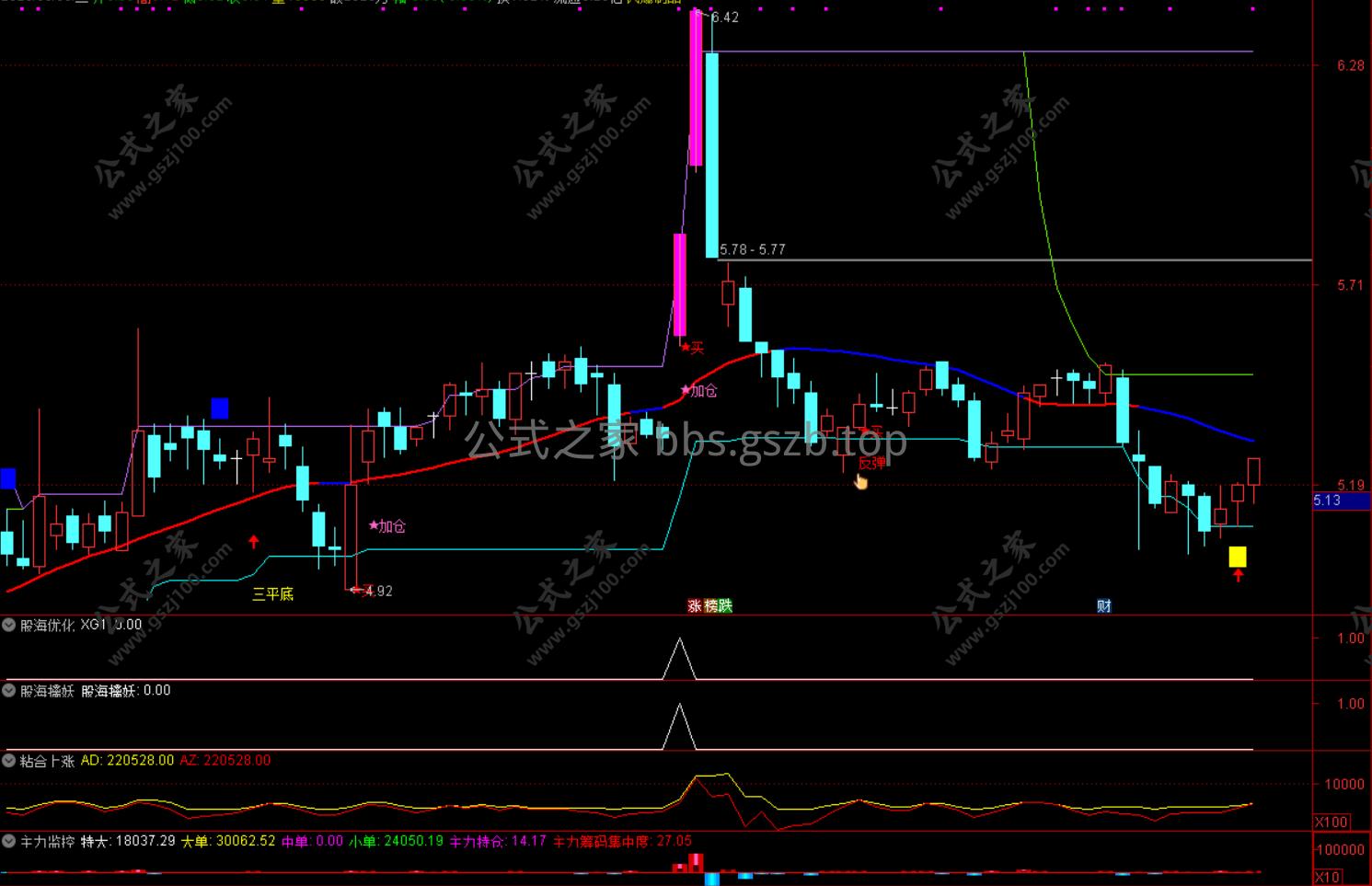Click the red 涨 marker icon
Screen dimensions: 1372x886
(x=695, y=605)
